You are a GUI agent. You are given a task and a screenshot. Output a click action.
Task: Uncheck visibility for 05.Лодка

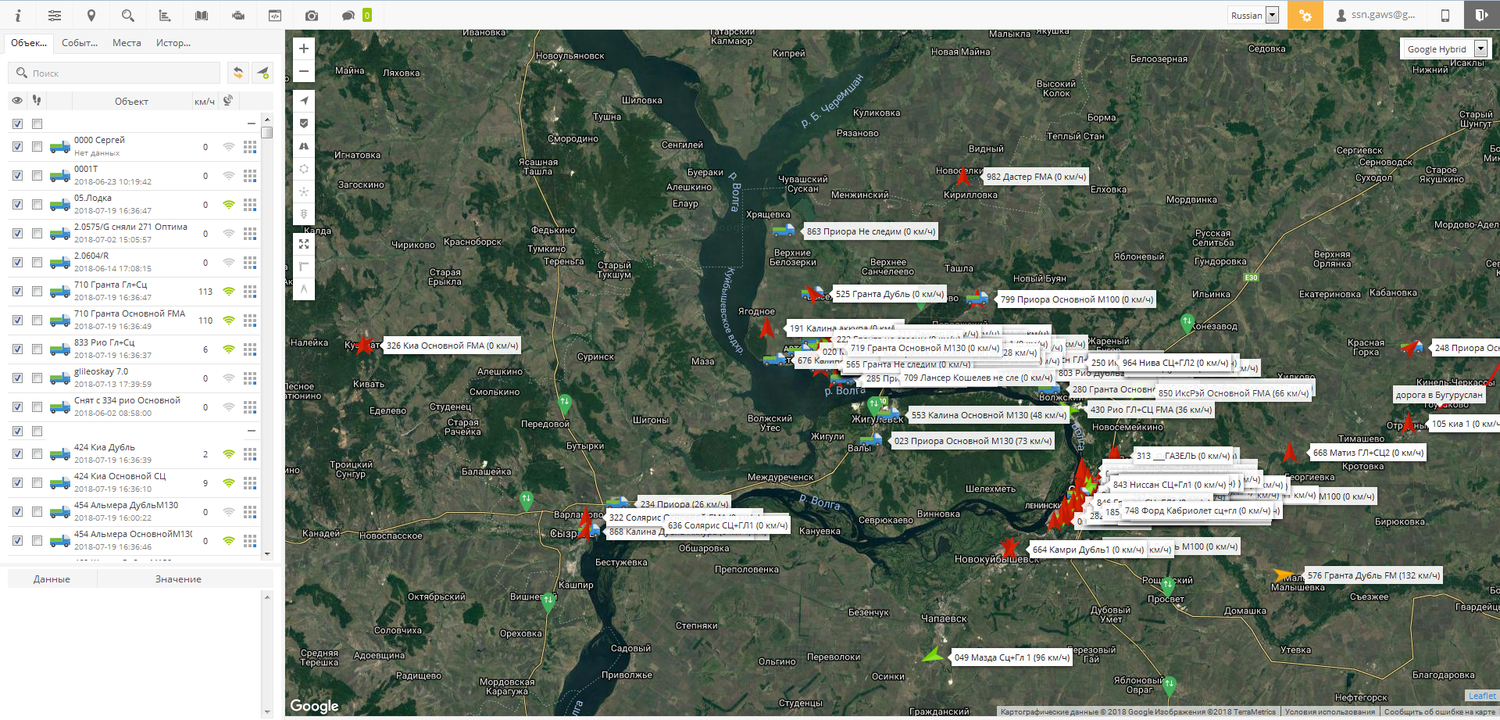(17, 204)
